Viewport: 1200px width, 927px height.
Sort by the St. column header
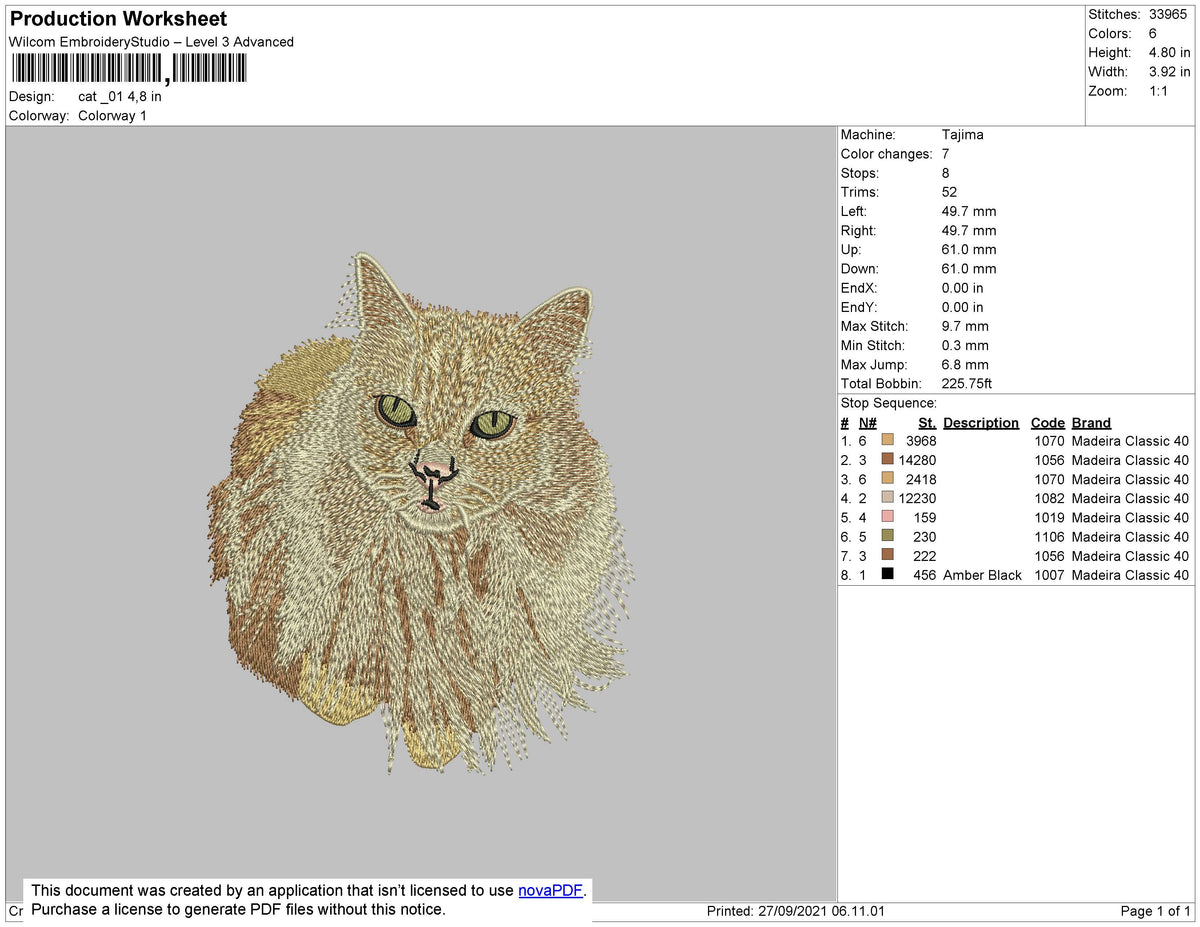pyautogui.click(x=925, y=422)
